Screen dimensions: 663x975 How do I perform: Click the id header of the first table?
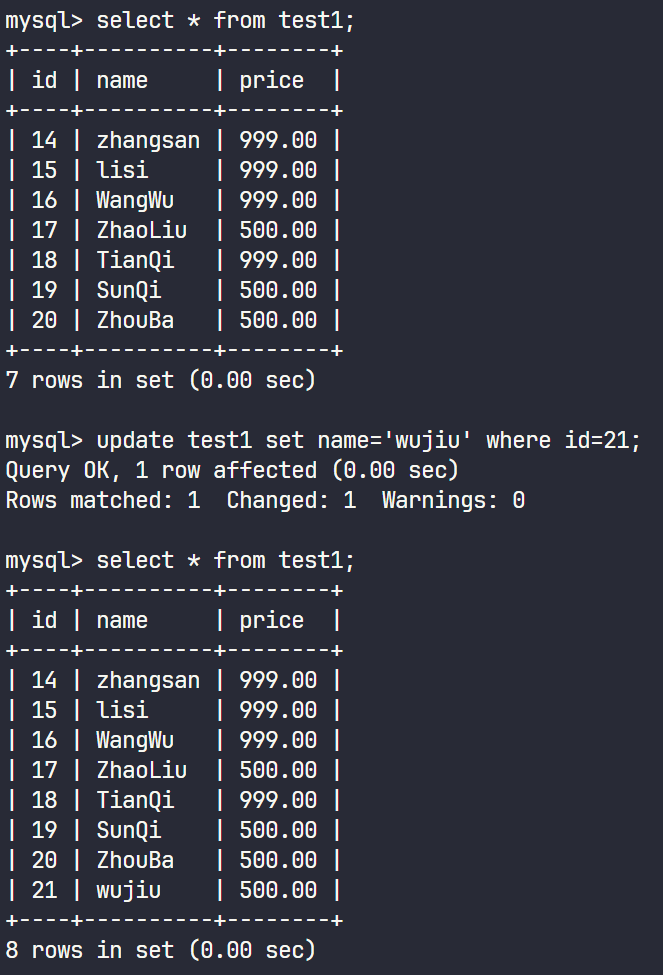44,80
